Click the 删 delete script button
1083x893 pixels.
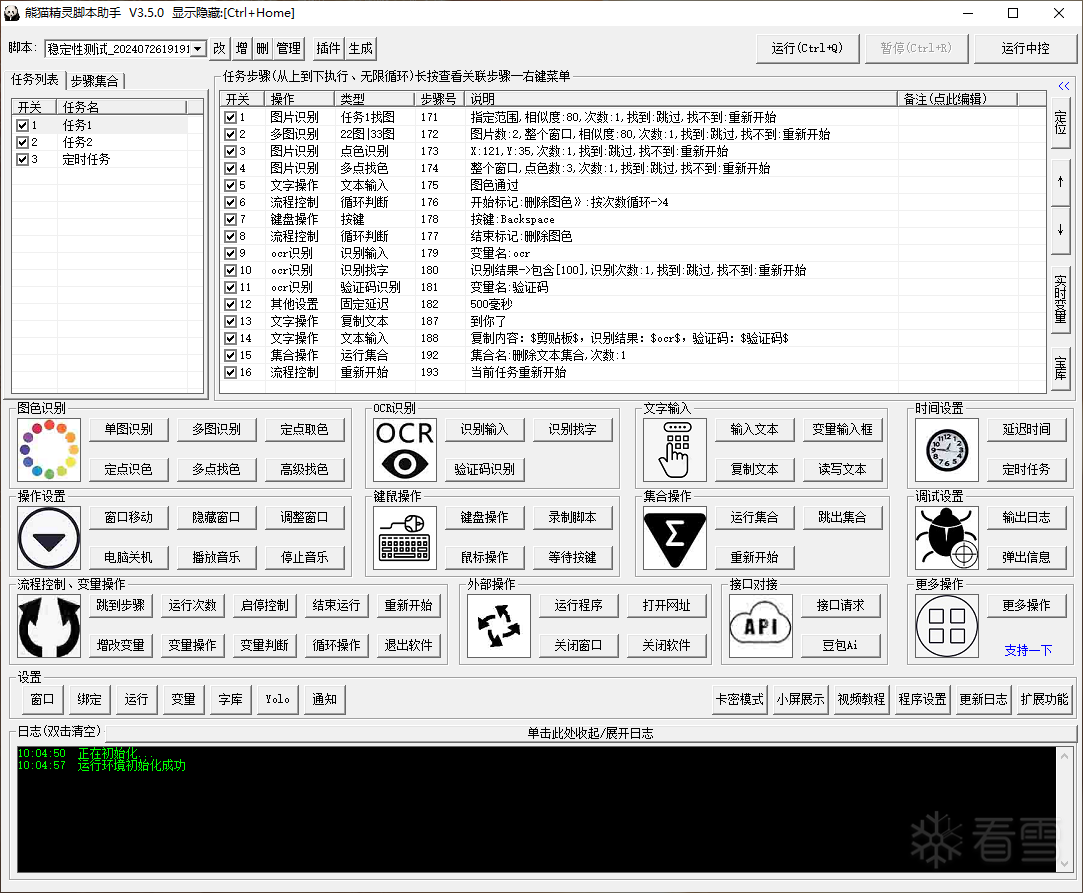[262, 48]
